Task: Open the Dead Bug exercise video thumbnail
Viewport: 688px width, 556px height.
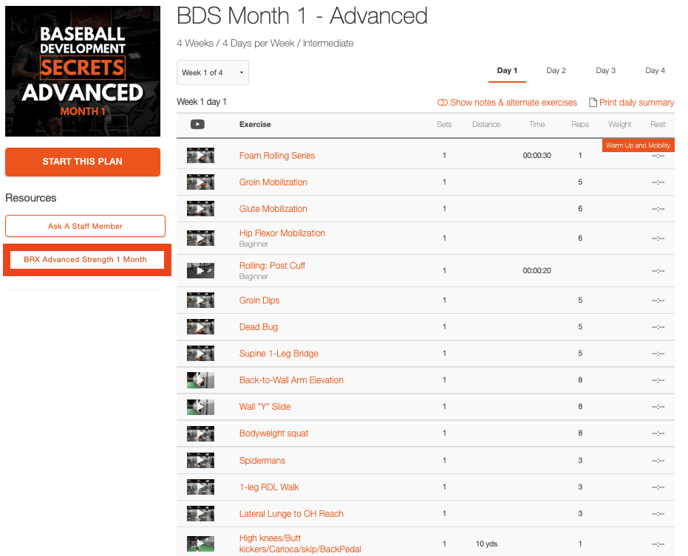Action: pyautogui.click(x=200, y=327)
